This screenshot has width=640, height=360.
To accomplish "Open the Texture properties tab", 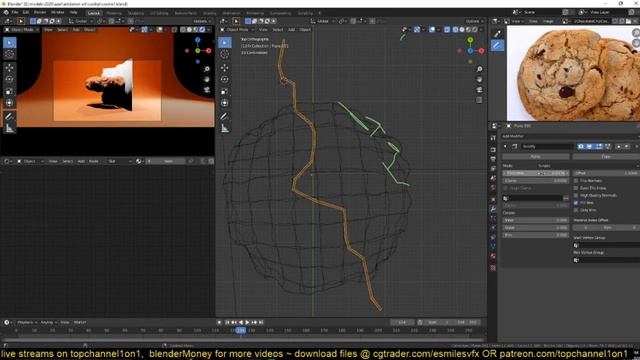I will coord(493,268).
